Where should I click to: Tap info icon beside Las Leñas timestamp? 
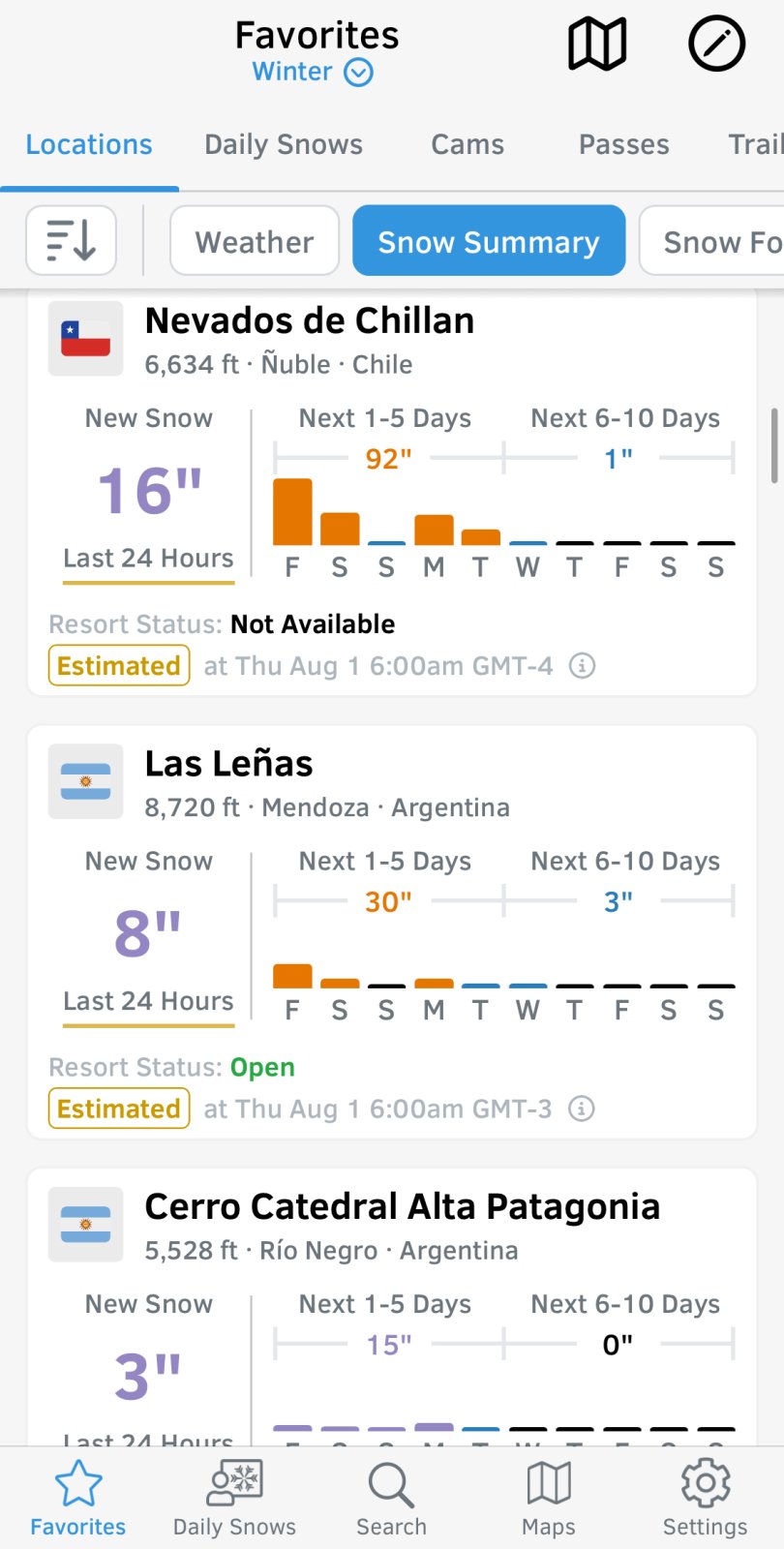582,1109
